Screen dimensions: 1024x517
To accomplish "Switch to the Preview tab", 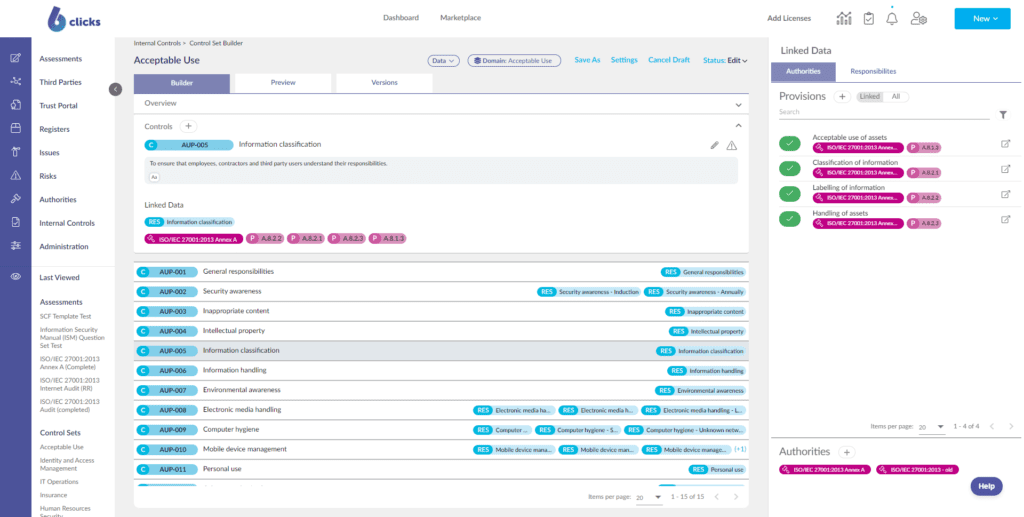I will (283, 83).
